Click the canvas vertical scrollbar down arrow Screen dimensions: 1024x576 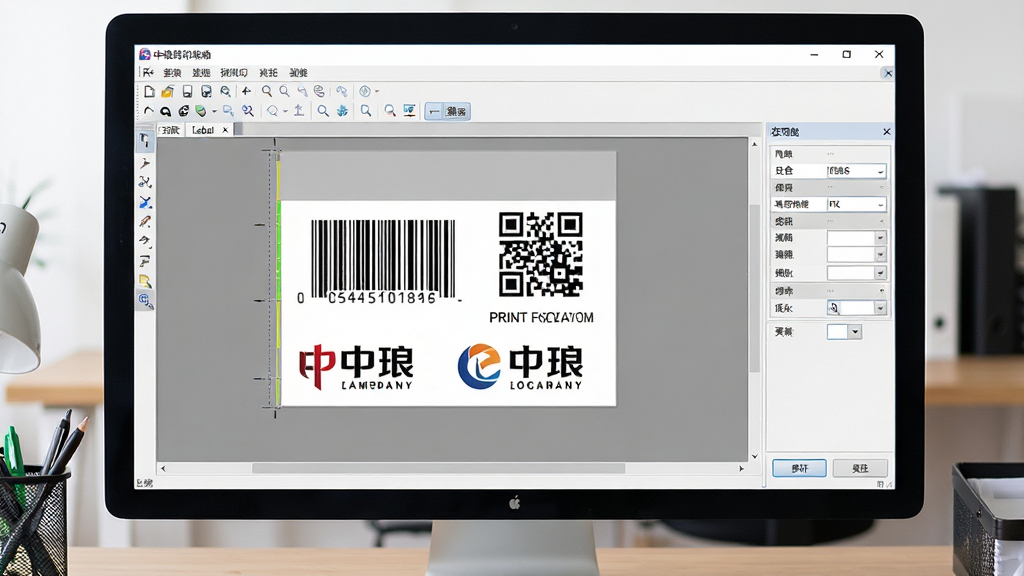(755, 456)
